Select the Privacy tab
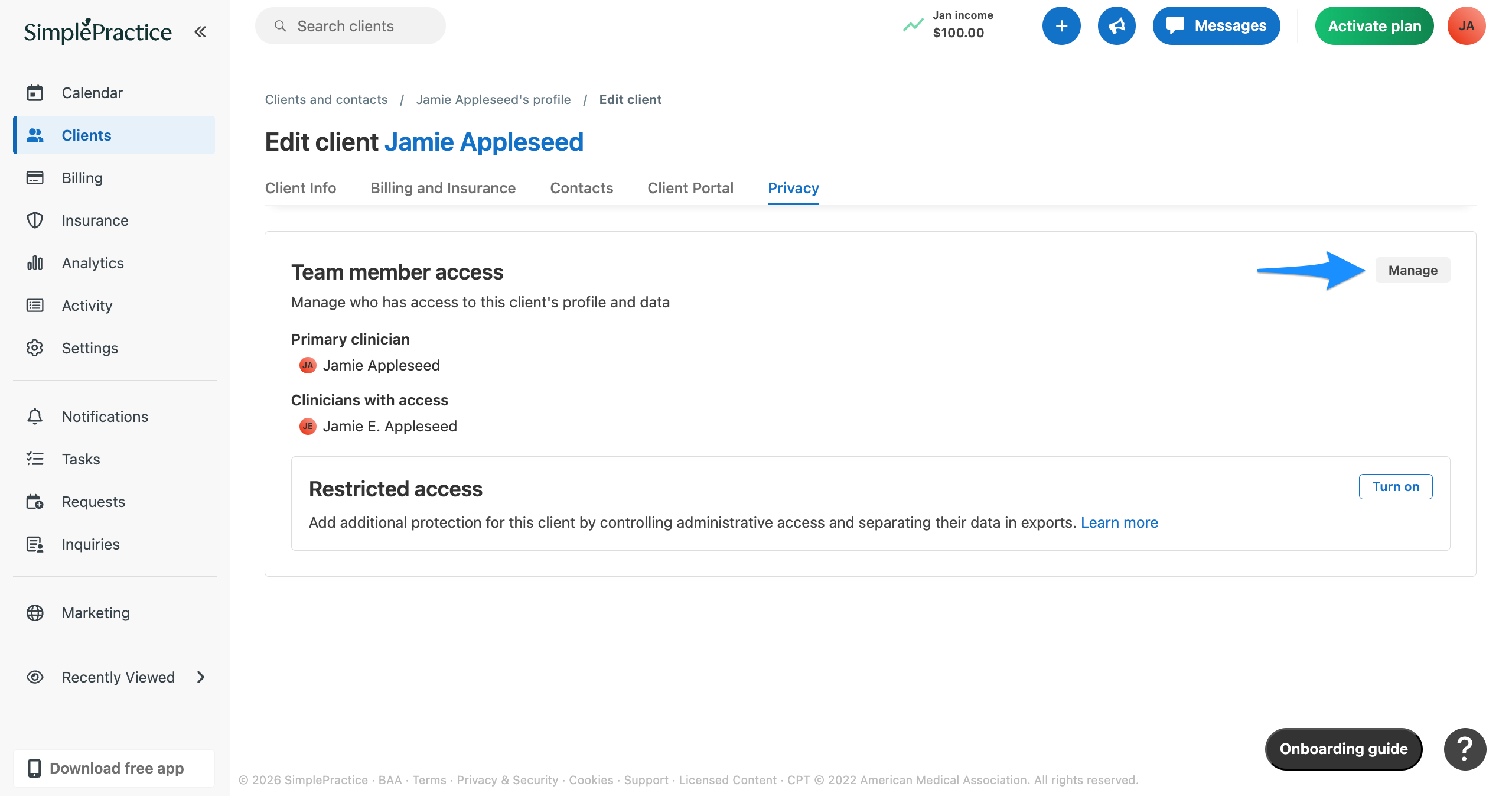1512x796 pixels. 793,188
